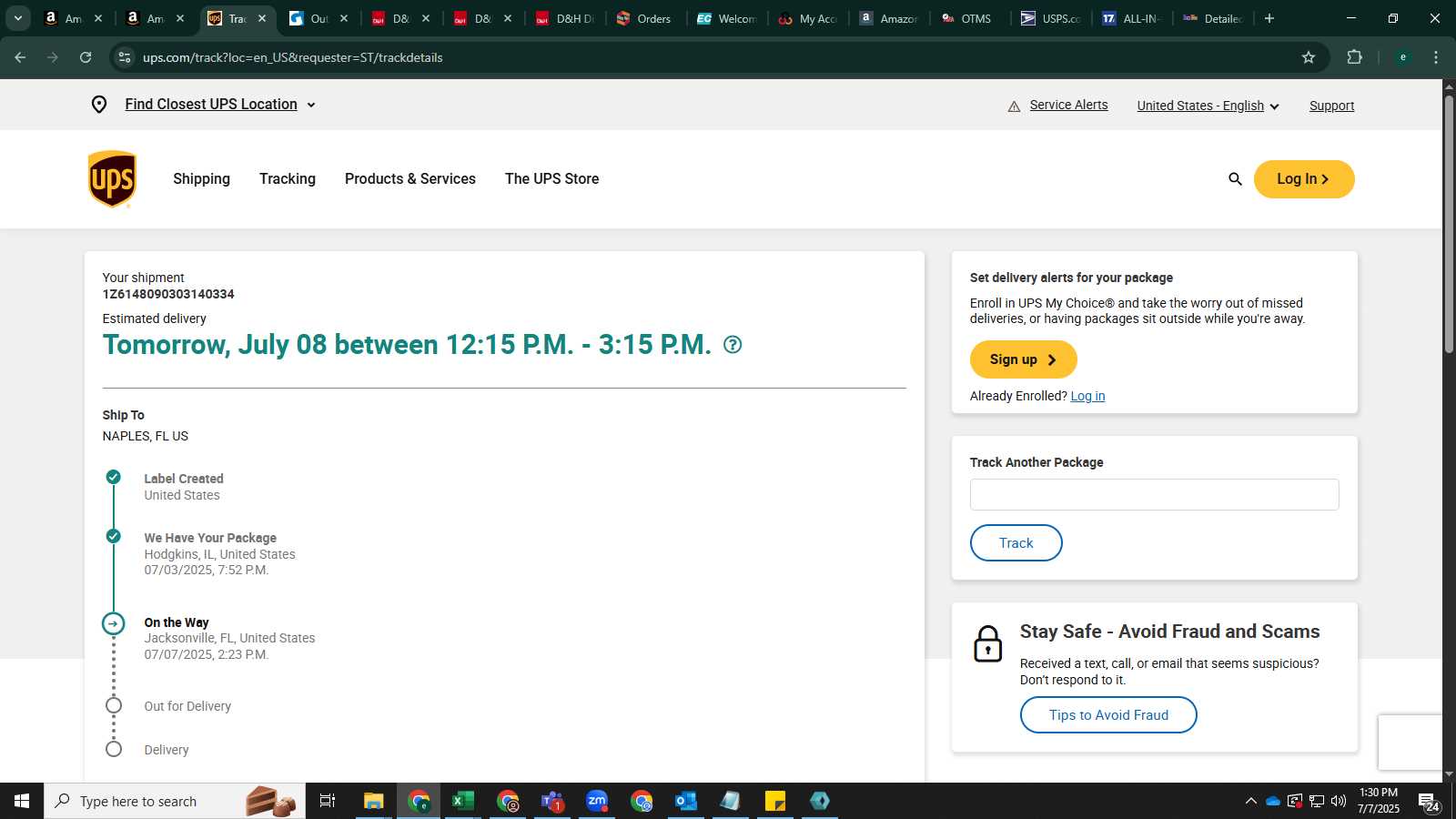View site information icon in address bar
The height and width of the screenshot is (819, 1456).
click(x=125, y=57)
